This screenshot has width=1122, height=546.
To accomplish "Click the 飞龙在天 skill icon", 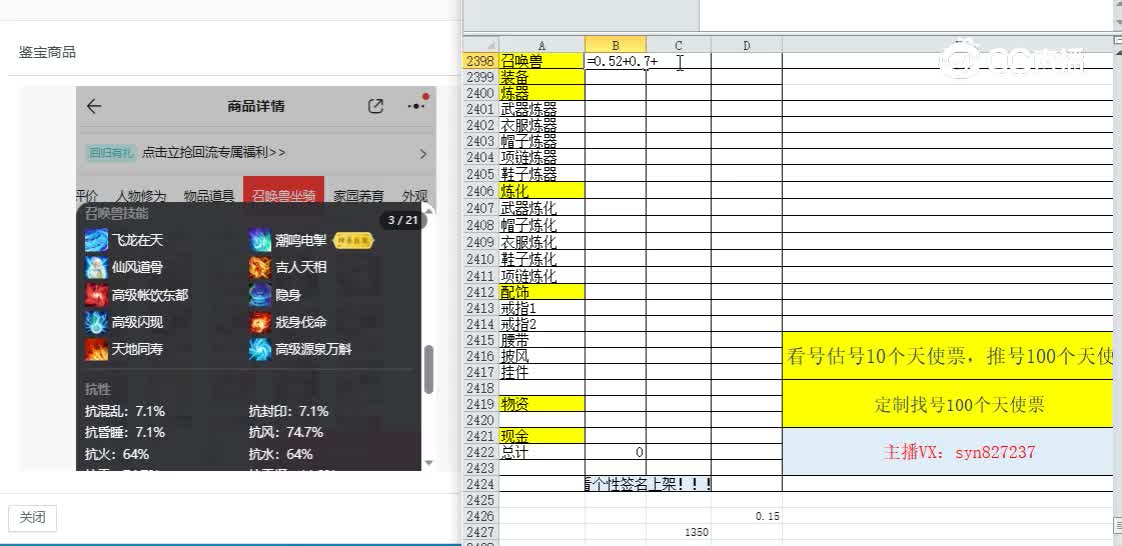I will (96, 240).
